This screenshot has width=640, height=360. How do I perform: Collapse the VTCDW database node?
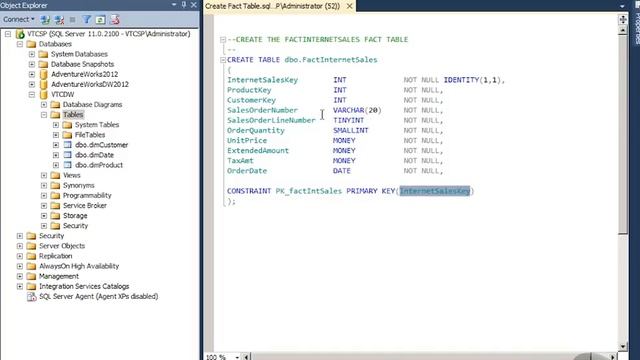[32, 94]
